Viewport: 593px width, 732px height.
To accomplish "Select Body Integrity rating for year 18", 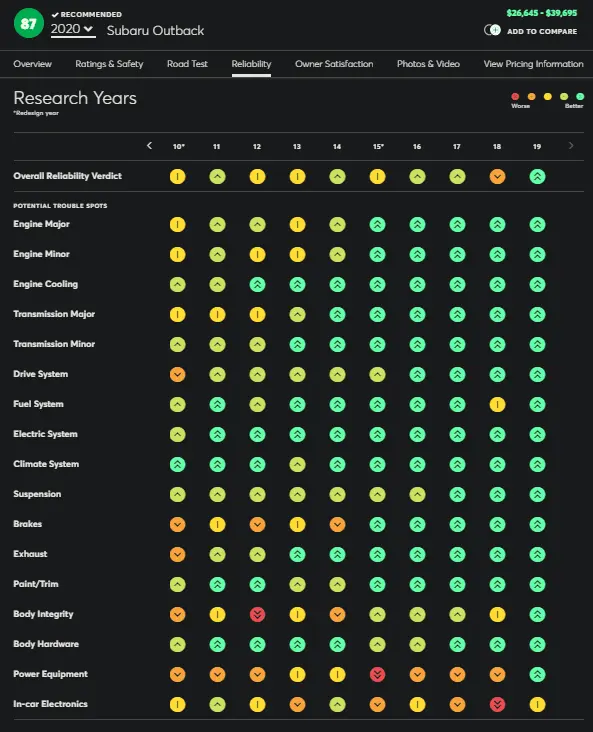I will coord(497,614).
